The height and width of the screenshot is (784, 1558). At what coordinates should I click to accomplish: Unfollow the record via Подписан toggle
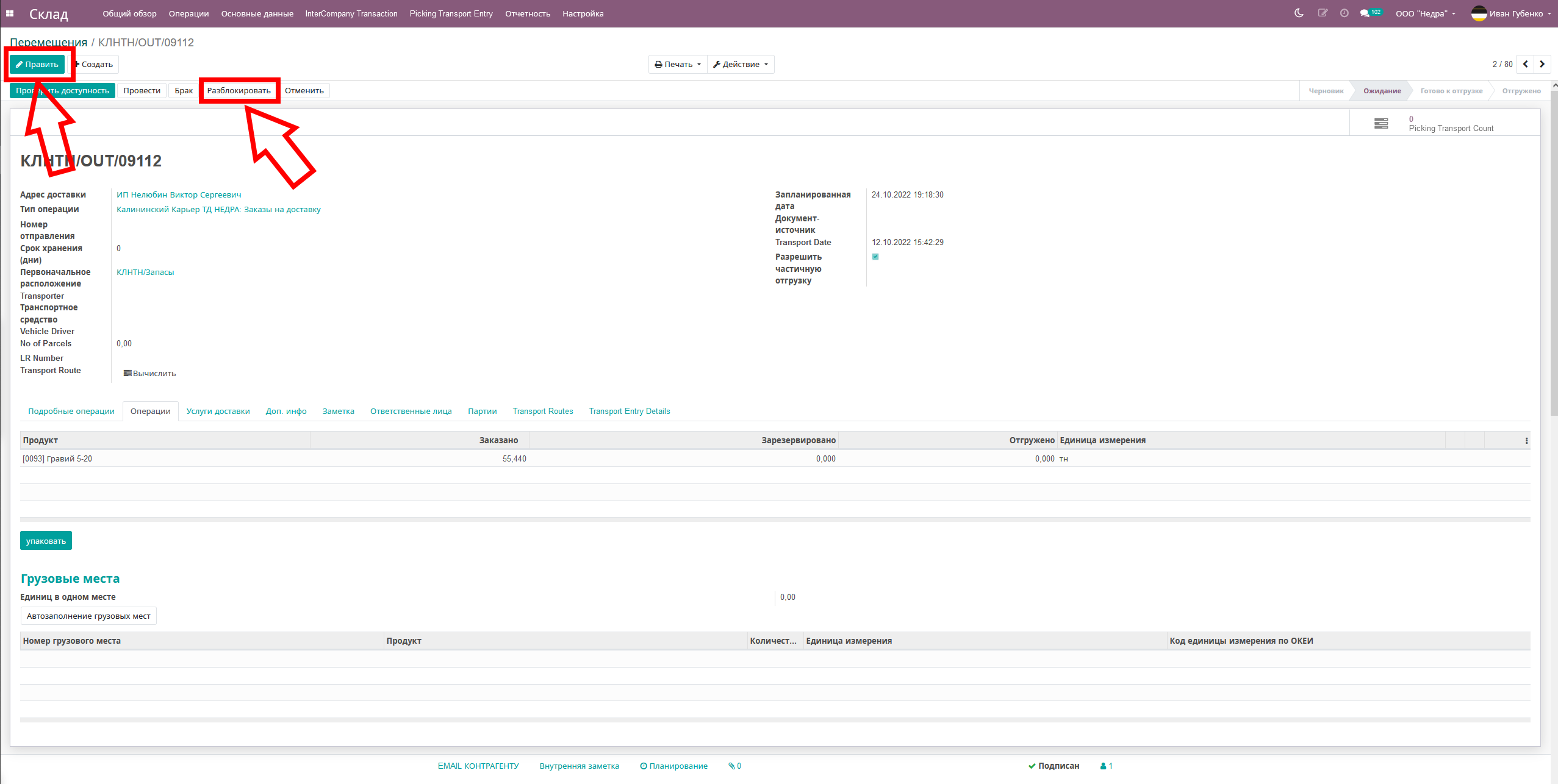[x=1054, y=766]
